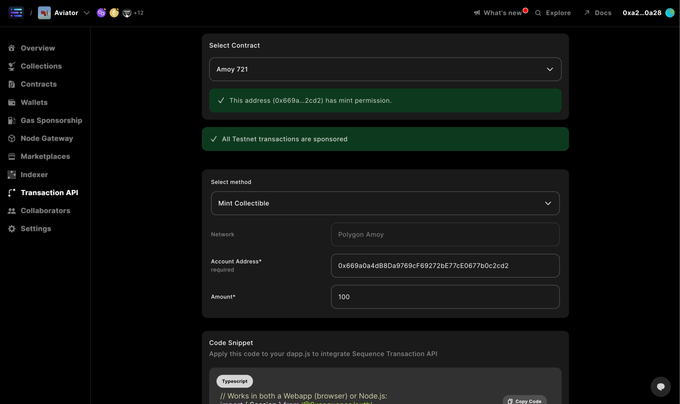
Task: Open the Select Contract dropdown Amoy 721
Action: coord(385,69)
